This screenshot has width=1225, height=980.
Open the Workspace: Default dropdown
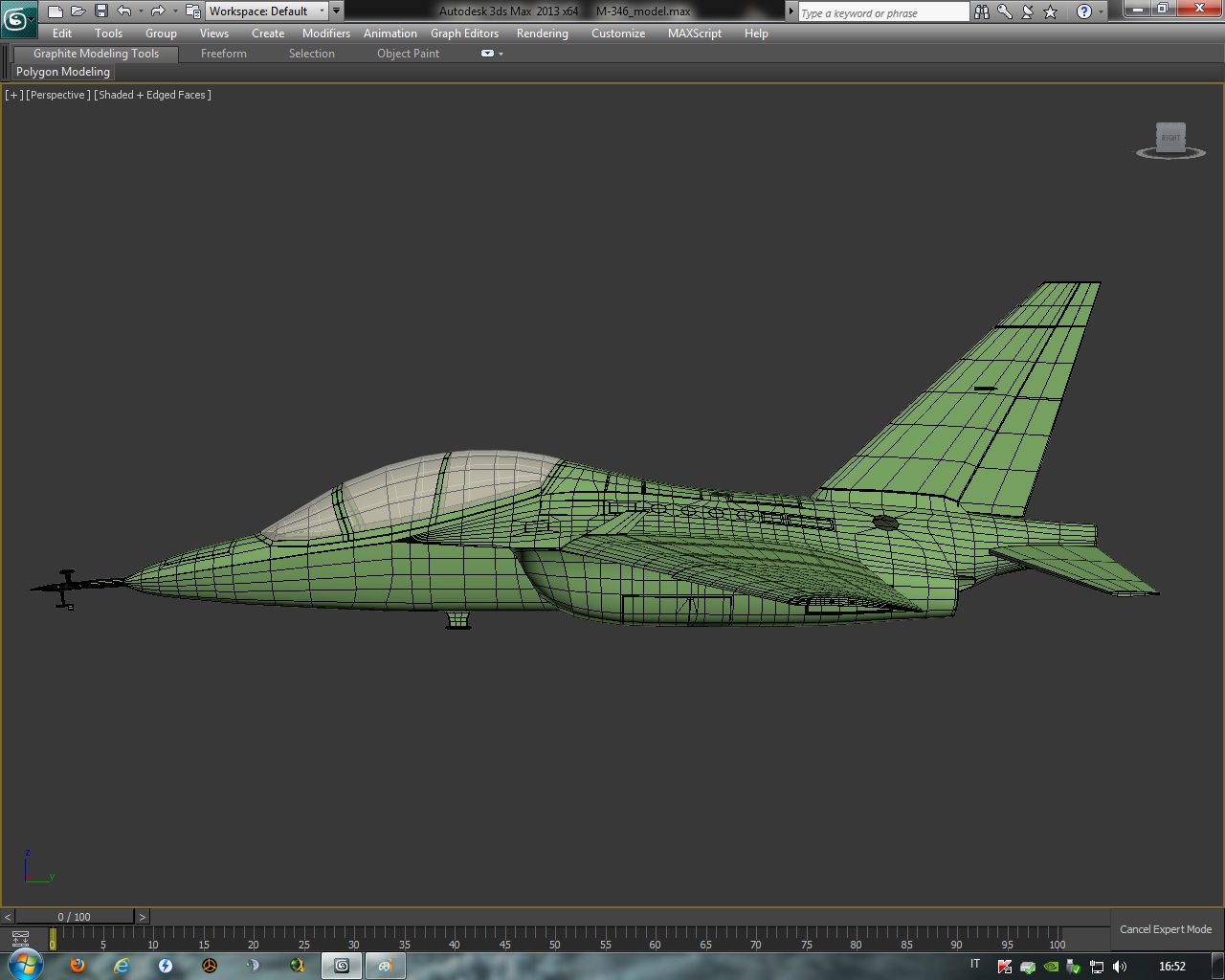pyautogui.click(x=268, y=11)
